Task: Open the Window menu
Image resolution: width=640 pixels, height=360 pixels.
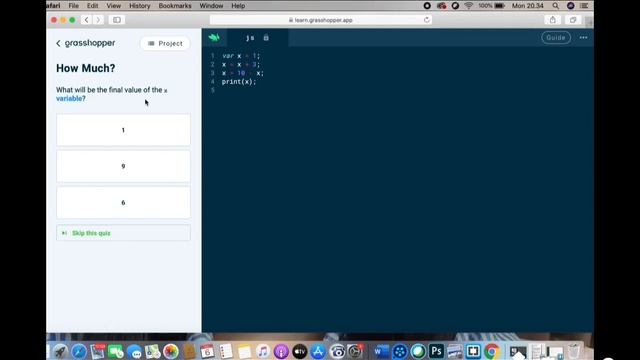Action: (211, 6)
